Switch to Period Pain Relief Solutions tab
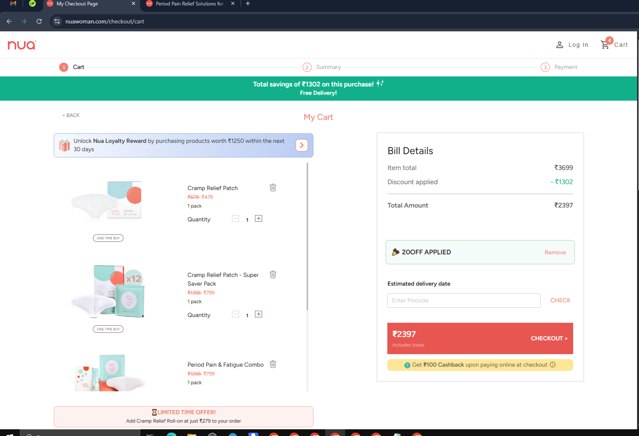Viewport: 639px width, 436px height. click(x=189, y=4)
